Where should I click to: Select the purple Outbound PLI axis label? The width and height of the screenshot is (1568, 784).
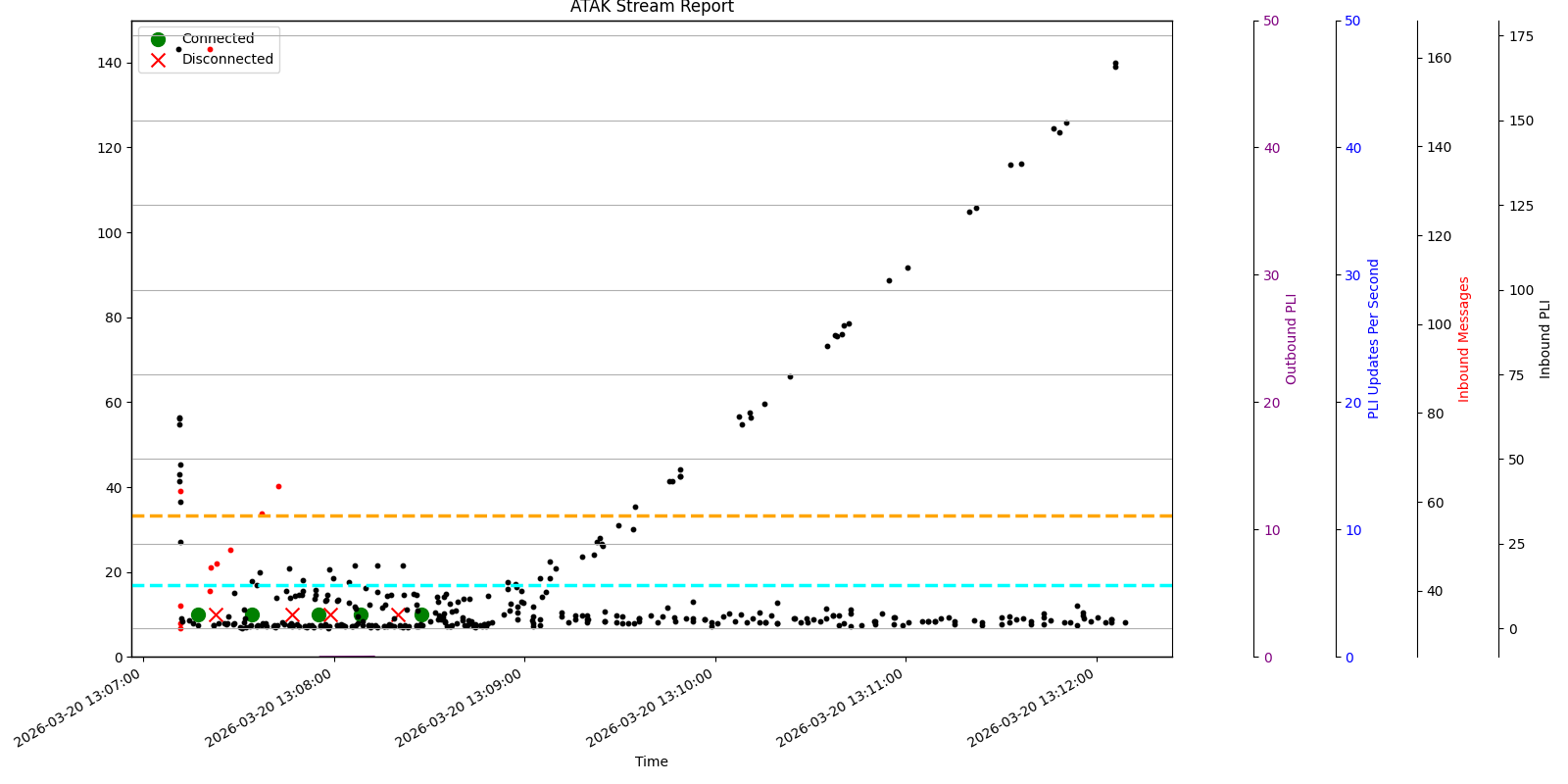click(x=1292, y=339)
